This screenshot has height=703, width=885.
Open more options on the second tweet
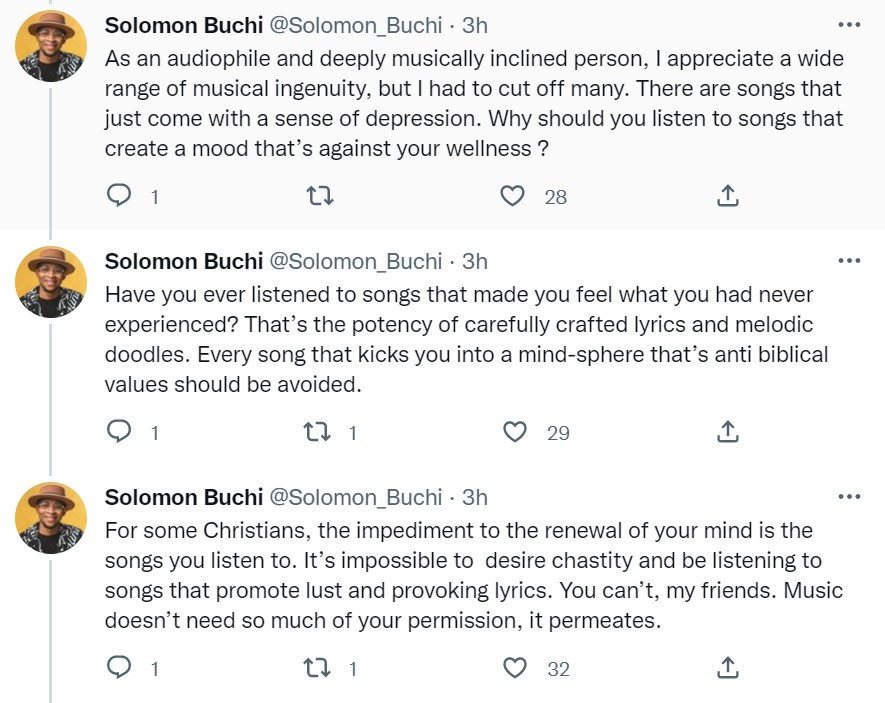[848, 261]
